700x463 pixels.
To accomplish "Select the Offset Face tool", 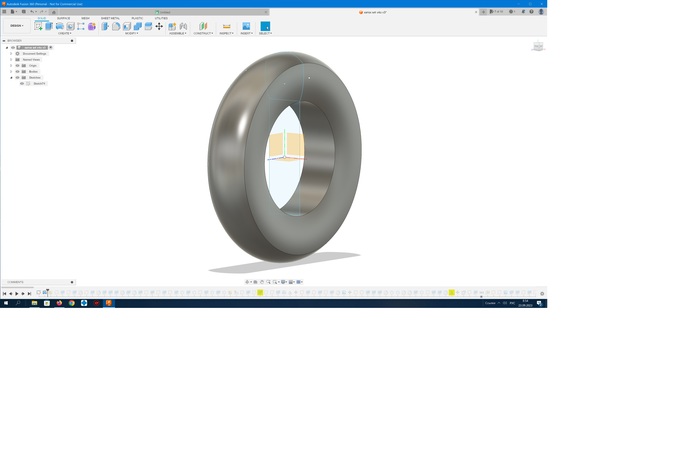I will (148, 26).
